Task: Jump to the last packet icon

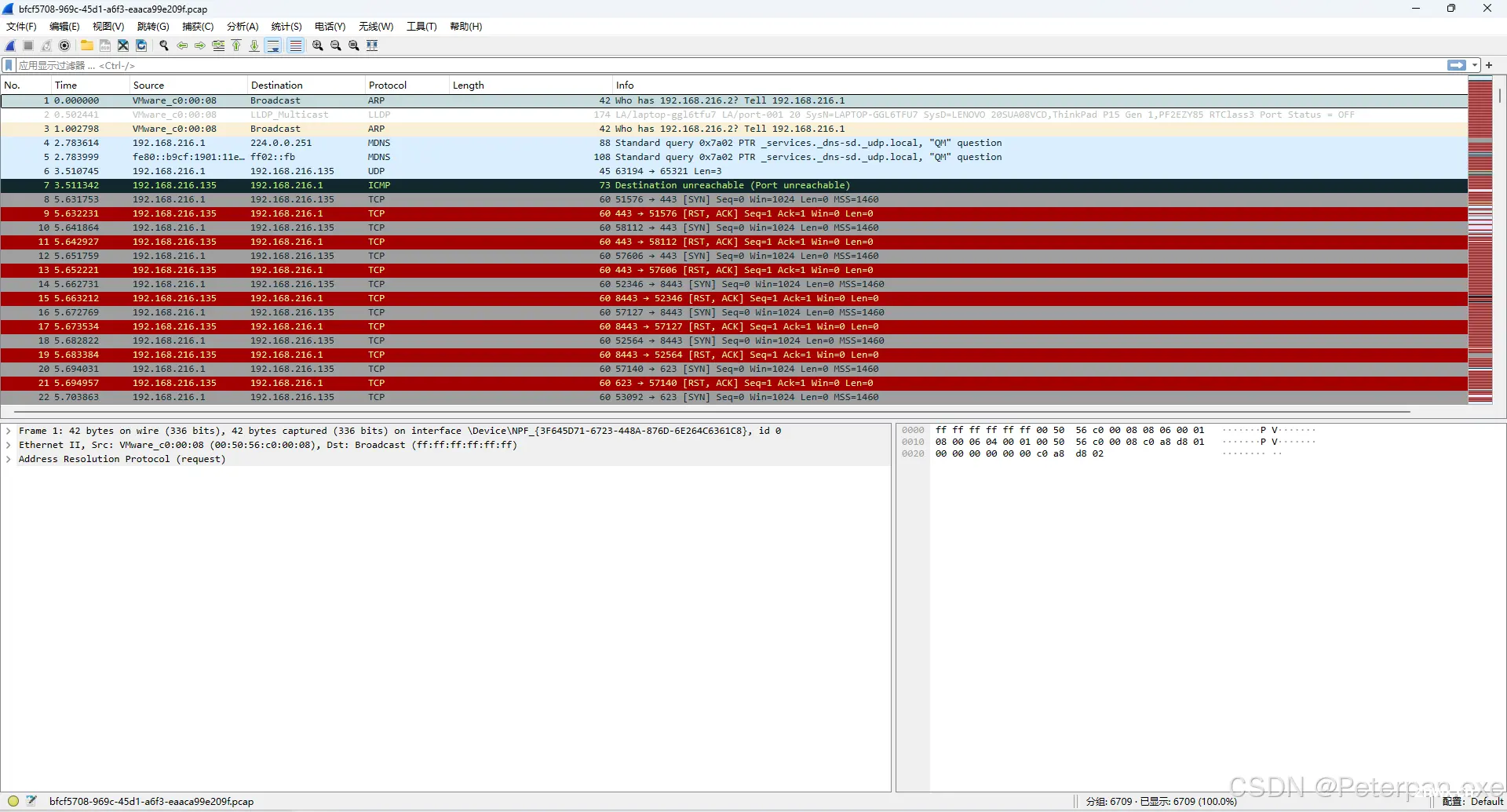Action: click(254, 46)
